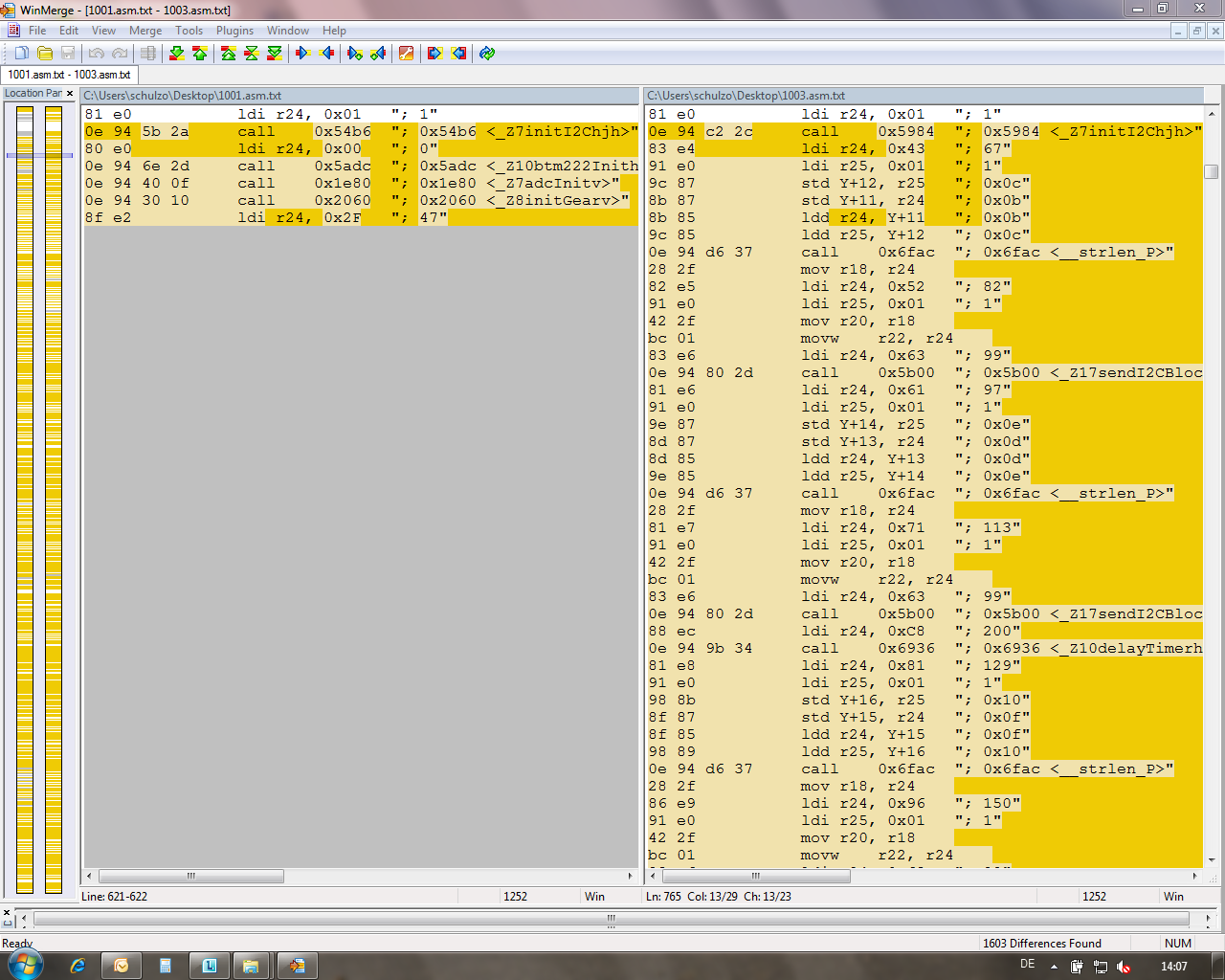
Task: Click the WinMerge document icon beside File
Action: tap(13, 31)
